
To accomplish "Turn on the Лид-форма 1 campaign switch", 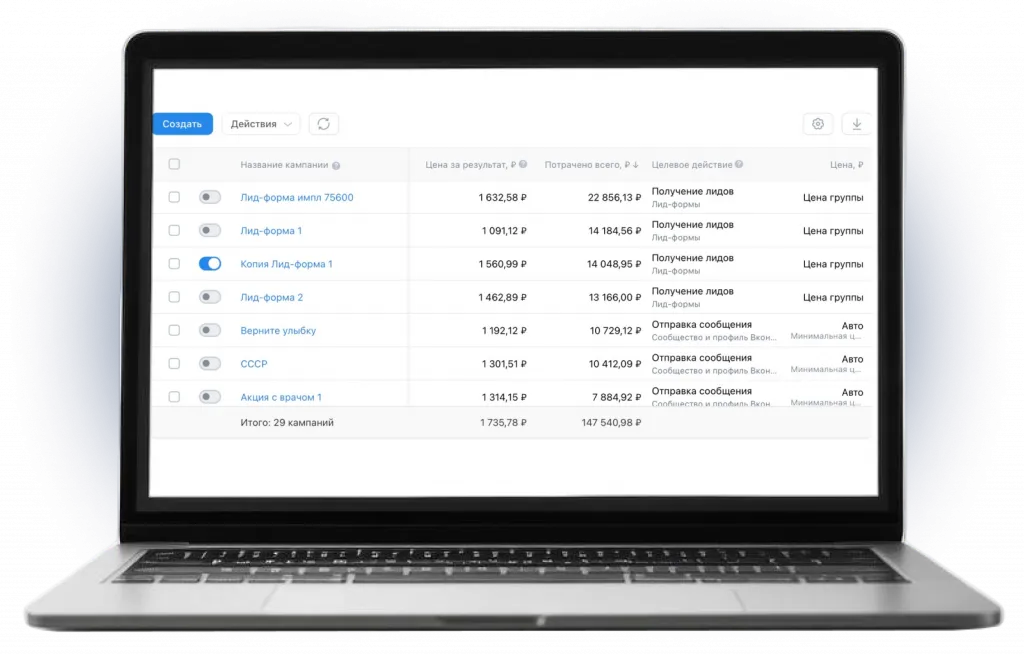I will pyautogui.click(x=210, y=230).
